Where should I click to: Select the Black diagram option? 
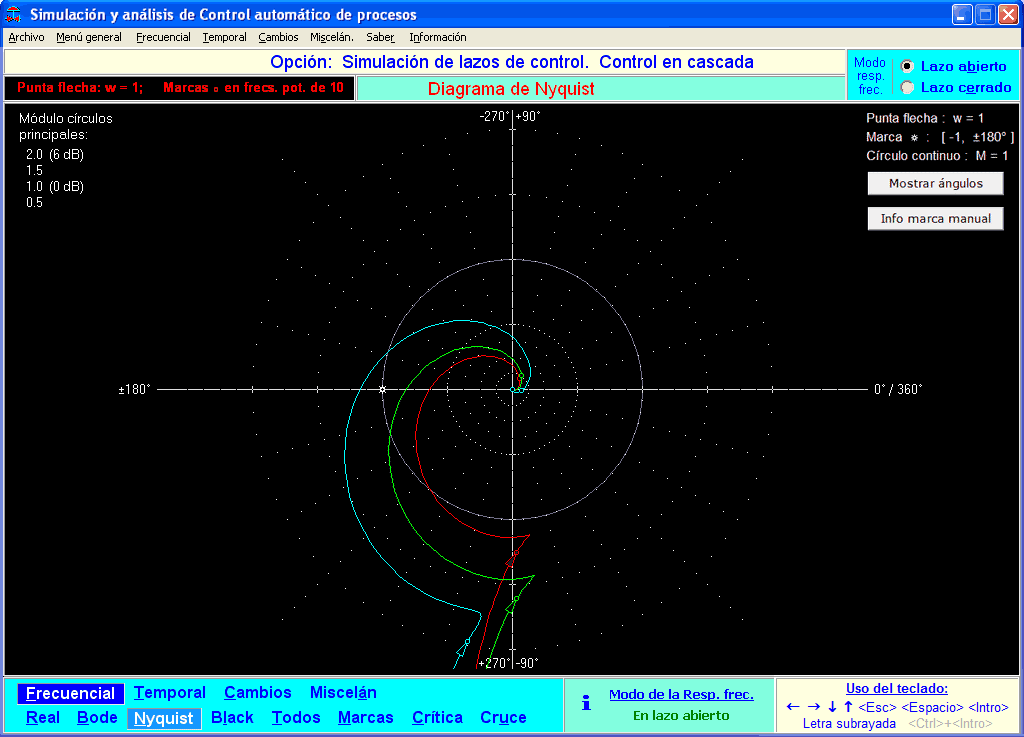[x=232, y=717]
